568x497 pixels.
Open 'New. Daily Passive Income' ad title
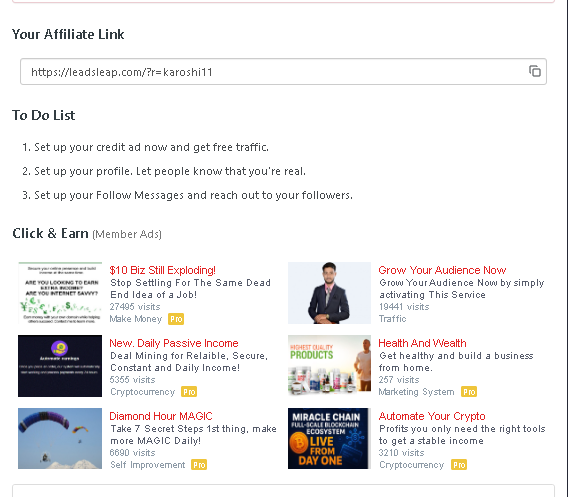click(x=174, y=343)
